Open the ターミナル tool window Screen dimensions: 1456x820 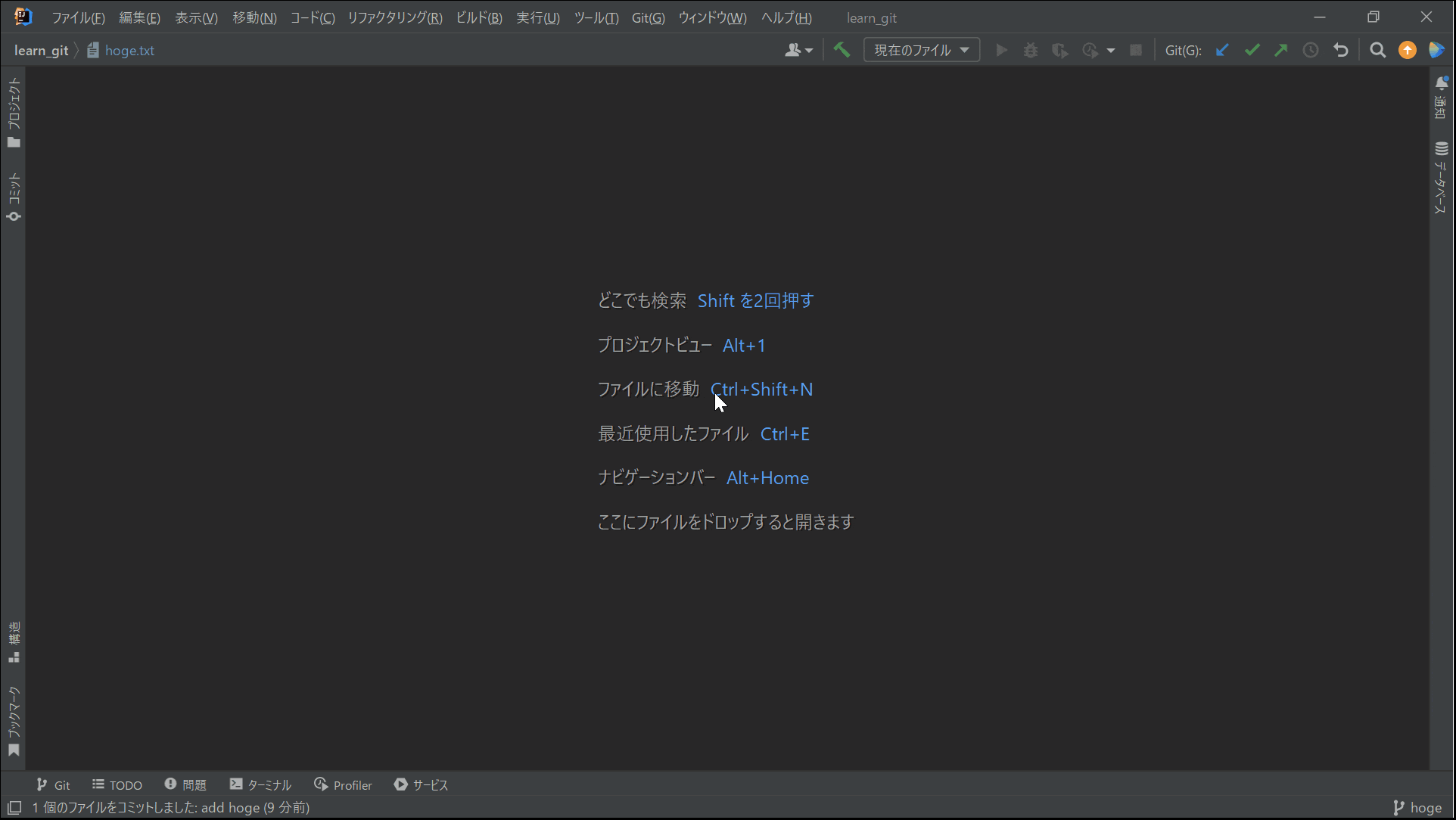(x=260, y=784)
